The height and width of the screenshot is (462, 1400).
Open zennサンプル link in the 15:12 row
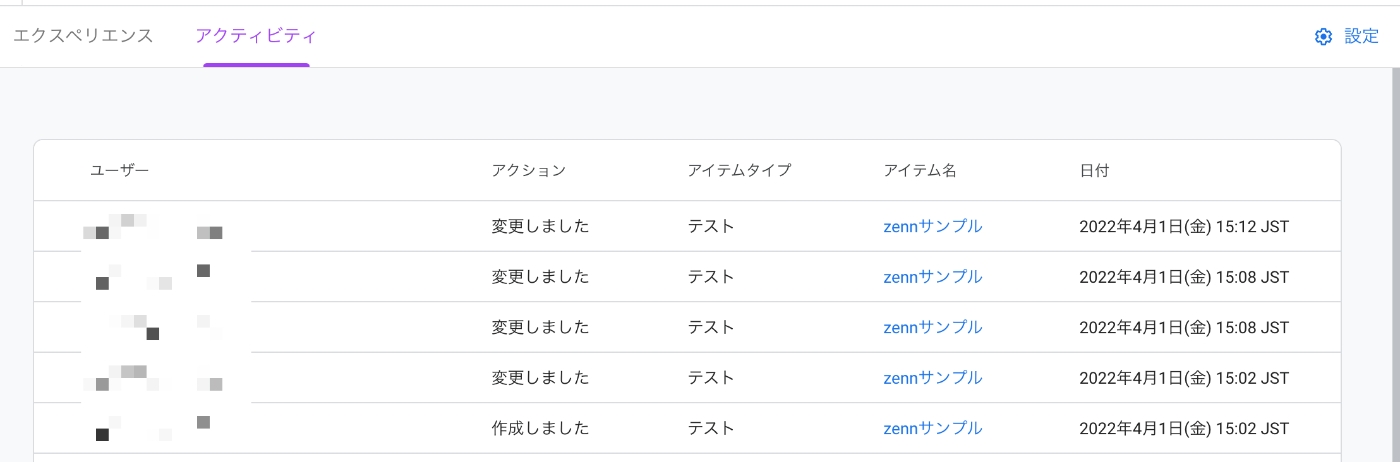coord(933,226)
